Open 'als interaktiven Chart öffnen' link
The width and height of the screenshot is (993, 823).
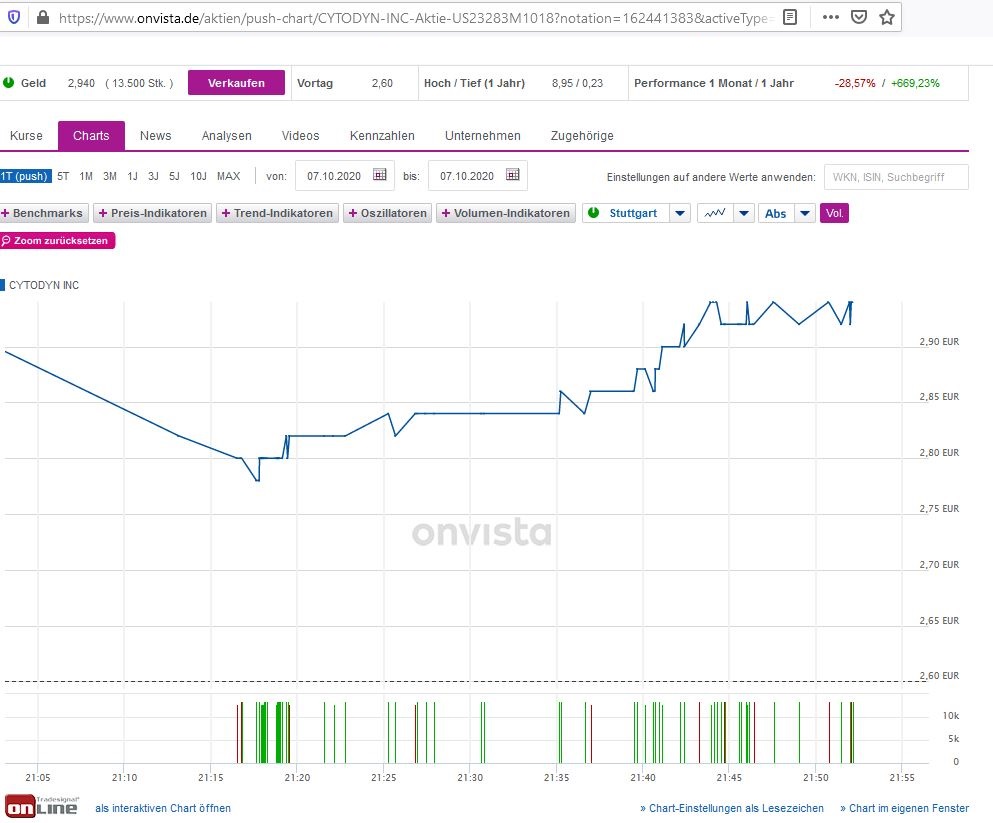point(162,808)
